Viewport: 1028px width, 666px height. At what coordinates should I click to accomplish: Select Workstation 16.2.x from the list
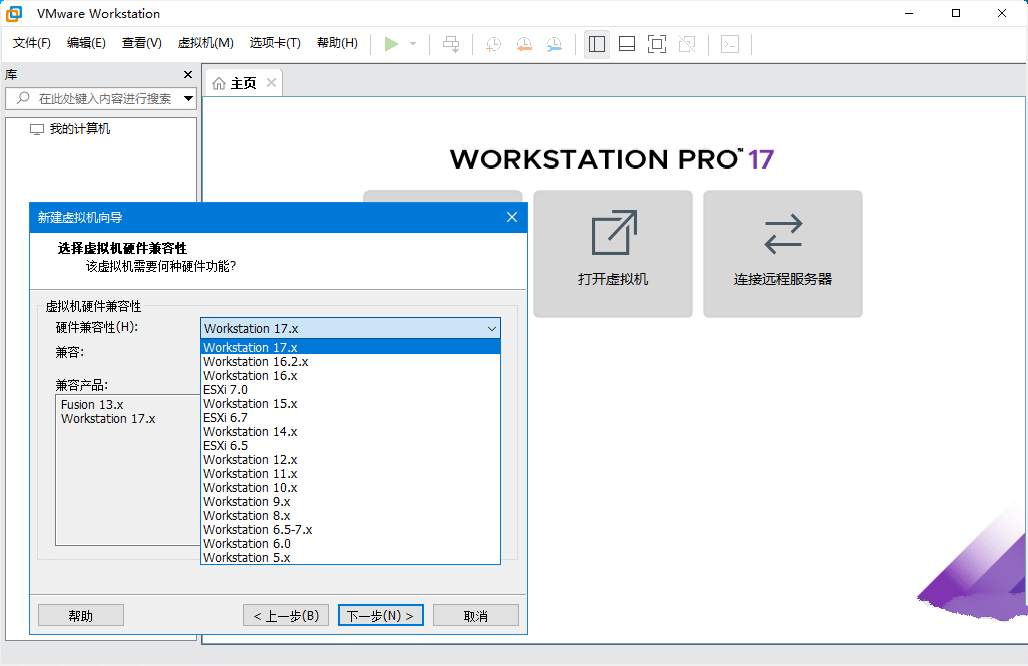pyautogui.click(x=256, y=362)
